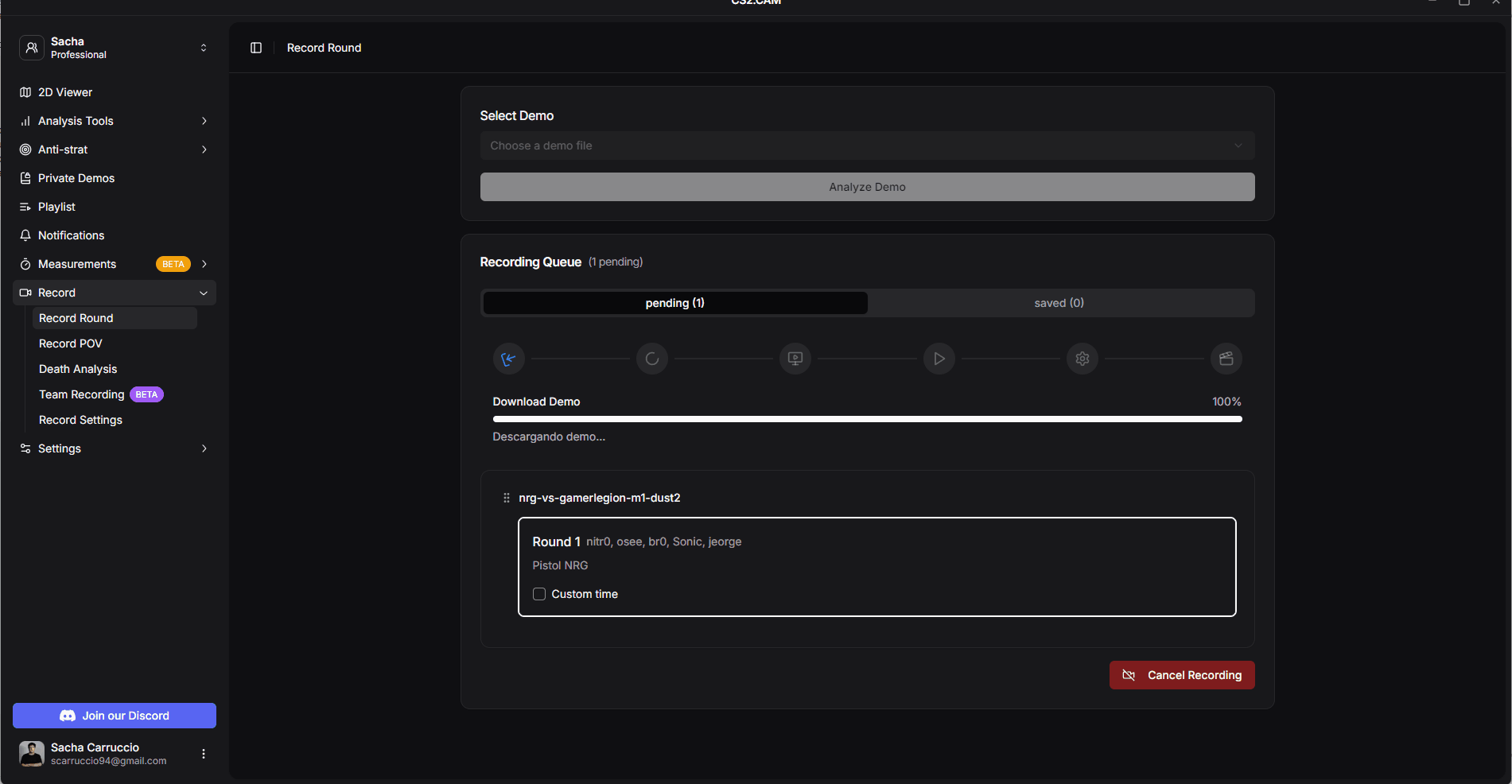Click the loading spinner step icon

pos(652,359)
